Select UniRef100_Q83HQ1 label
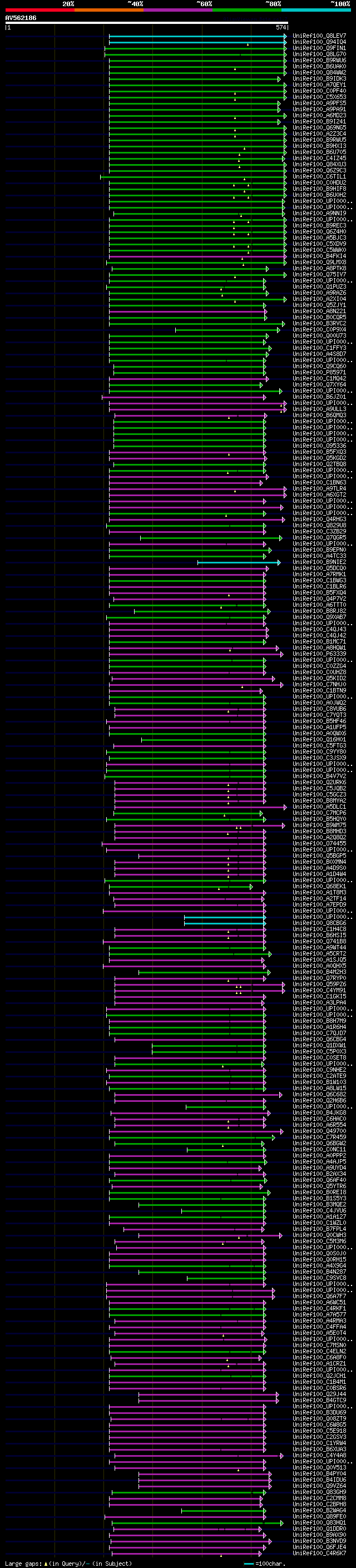This screenshot has width=356, height=1568. (319, 1522)
